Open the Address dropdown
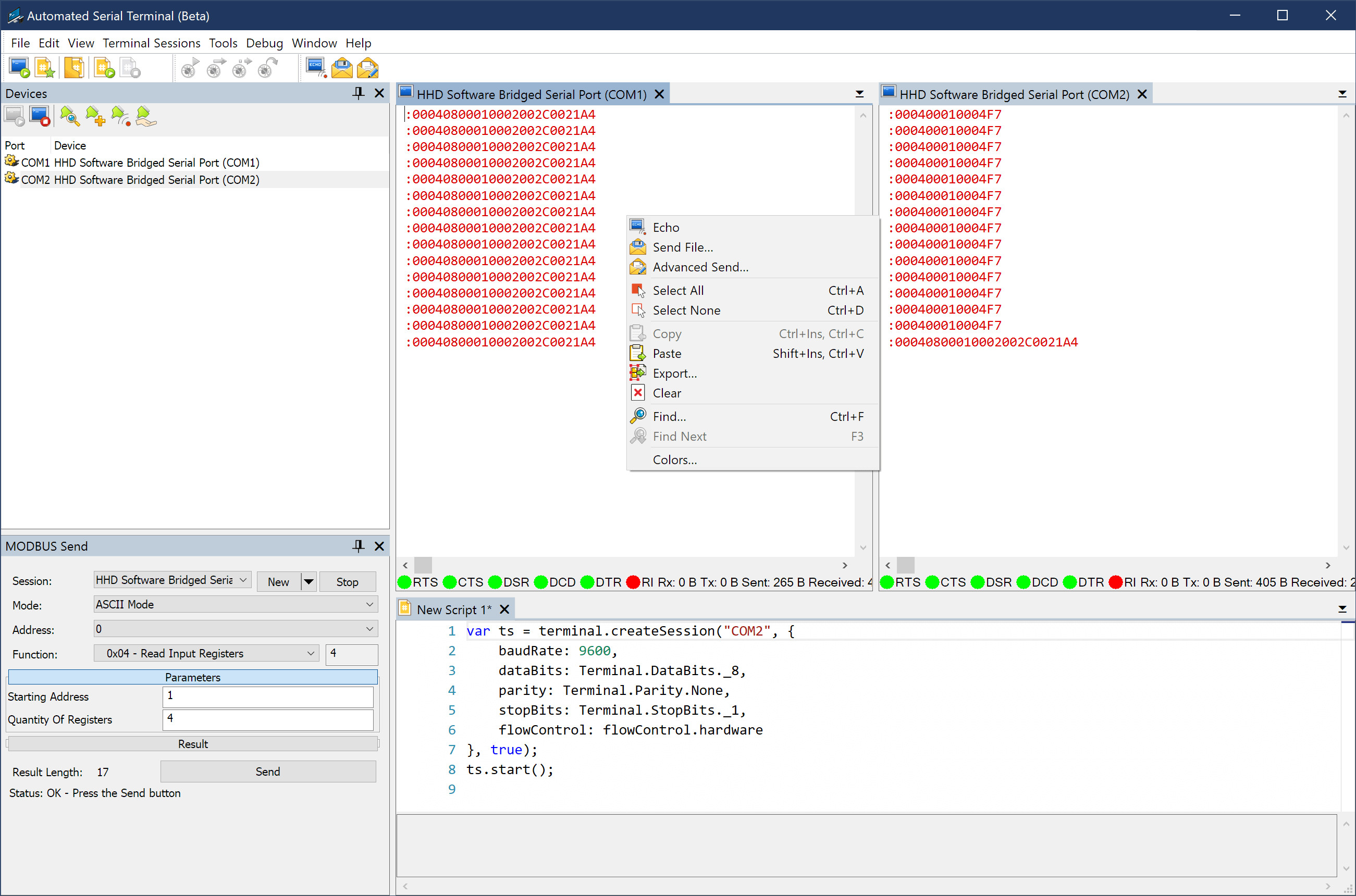The height and width of the screenshot is (896, 1356). click(236, 629)
